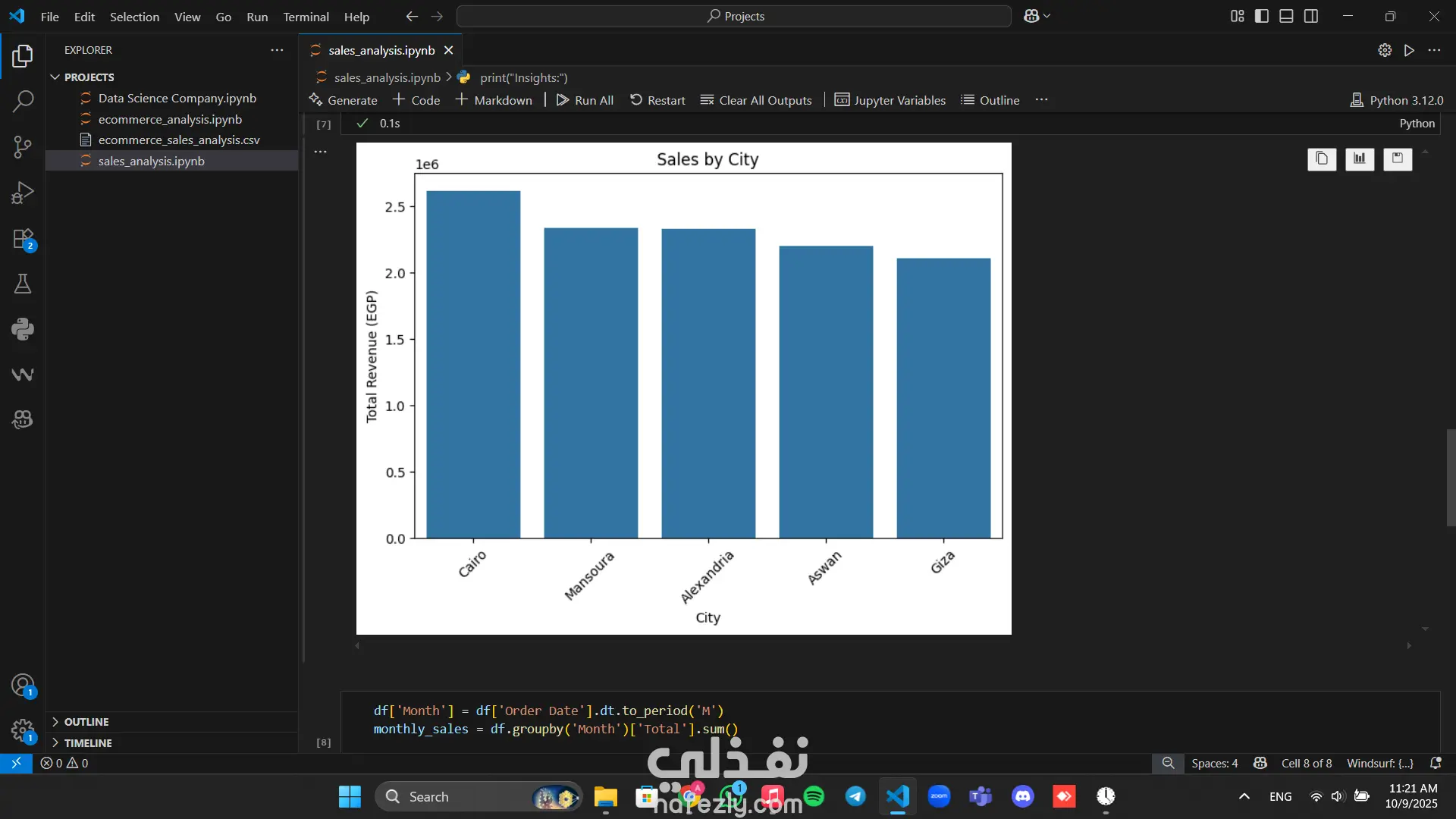Copy the chart output image
Viewport: 1456px width, 819px height.
pyautogui.click(x=1322, y=158)
